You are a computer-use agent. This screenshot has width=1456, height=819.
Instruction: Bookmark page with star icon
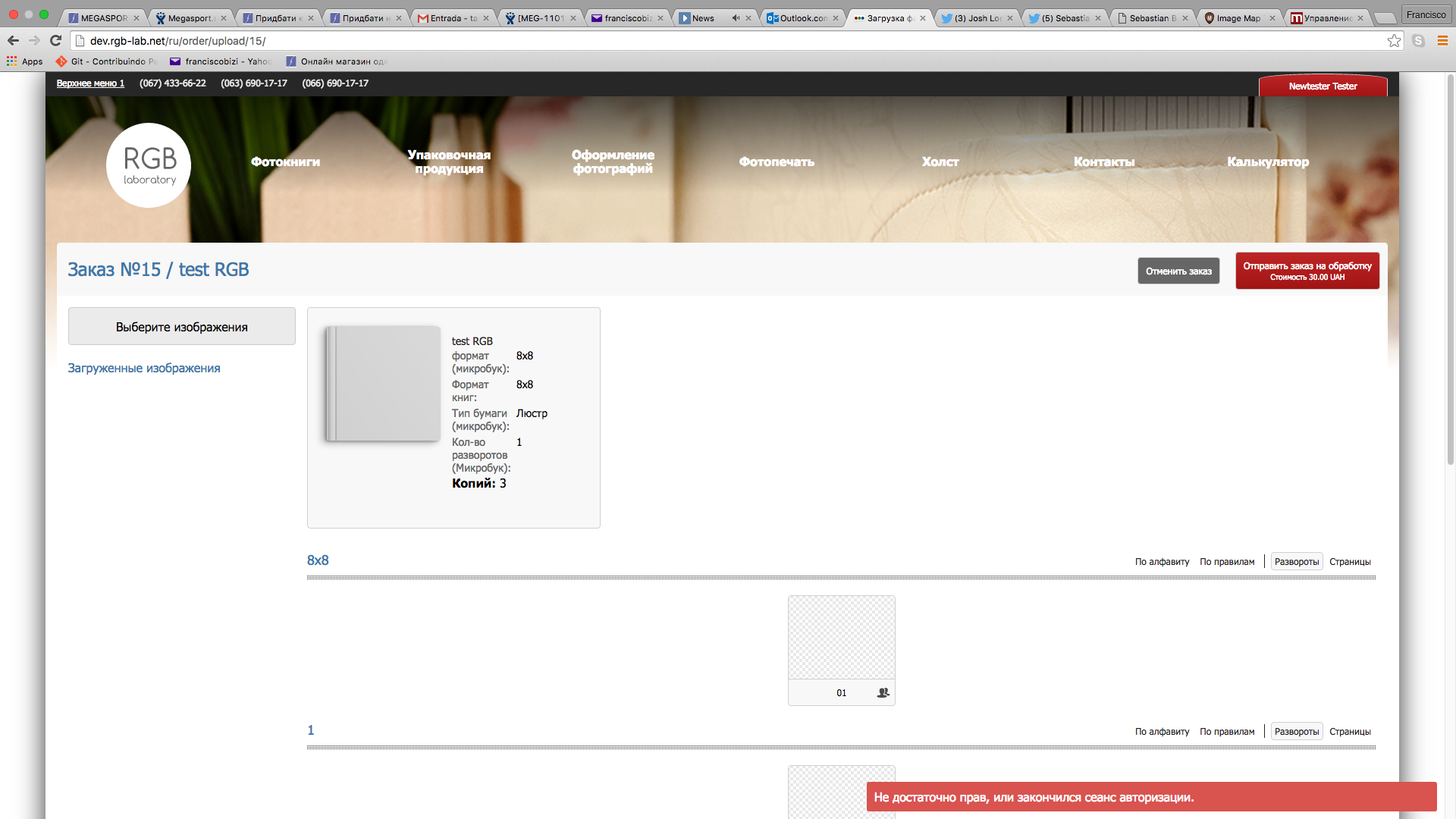click(x=1394, y=41)
